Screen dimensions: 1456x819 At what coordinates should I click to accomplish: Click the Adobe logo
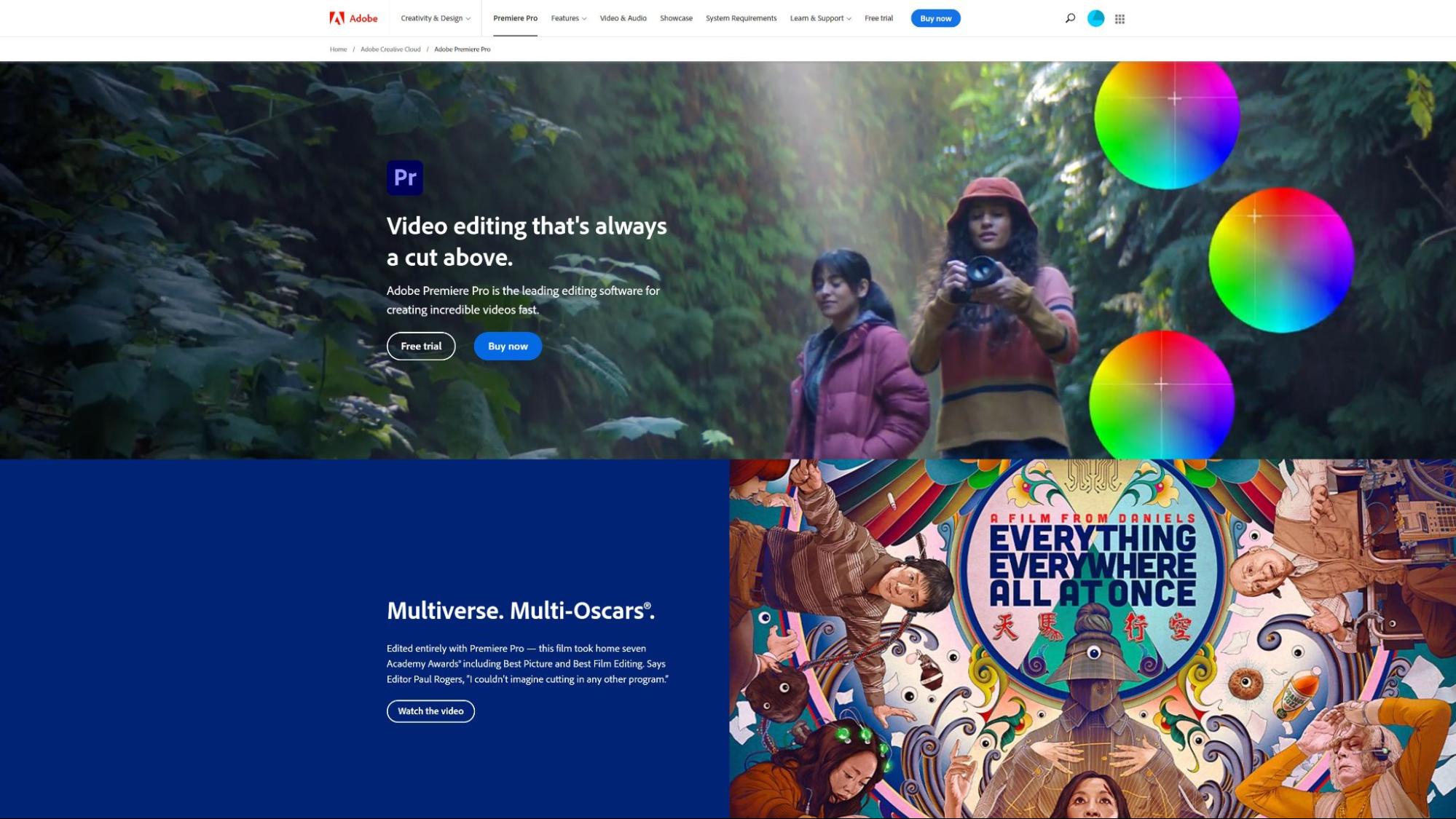[x=352, y=18]
